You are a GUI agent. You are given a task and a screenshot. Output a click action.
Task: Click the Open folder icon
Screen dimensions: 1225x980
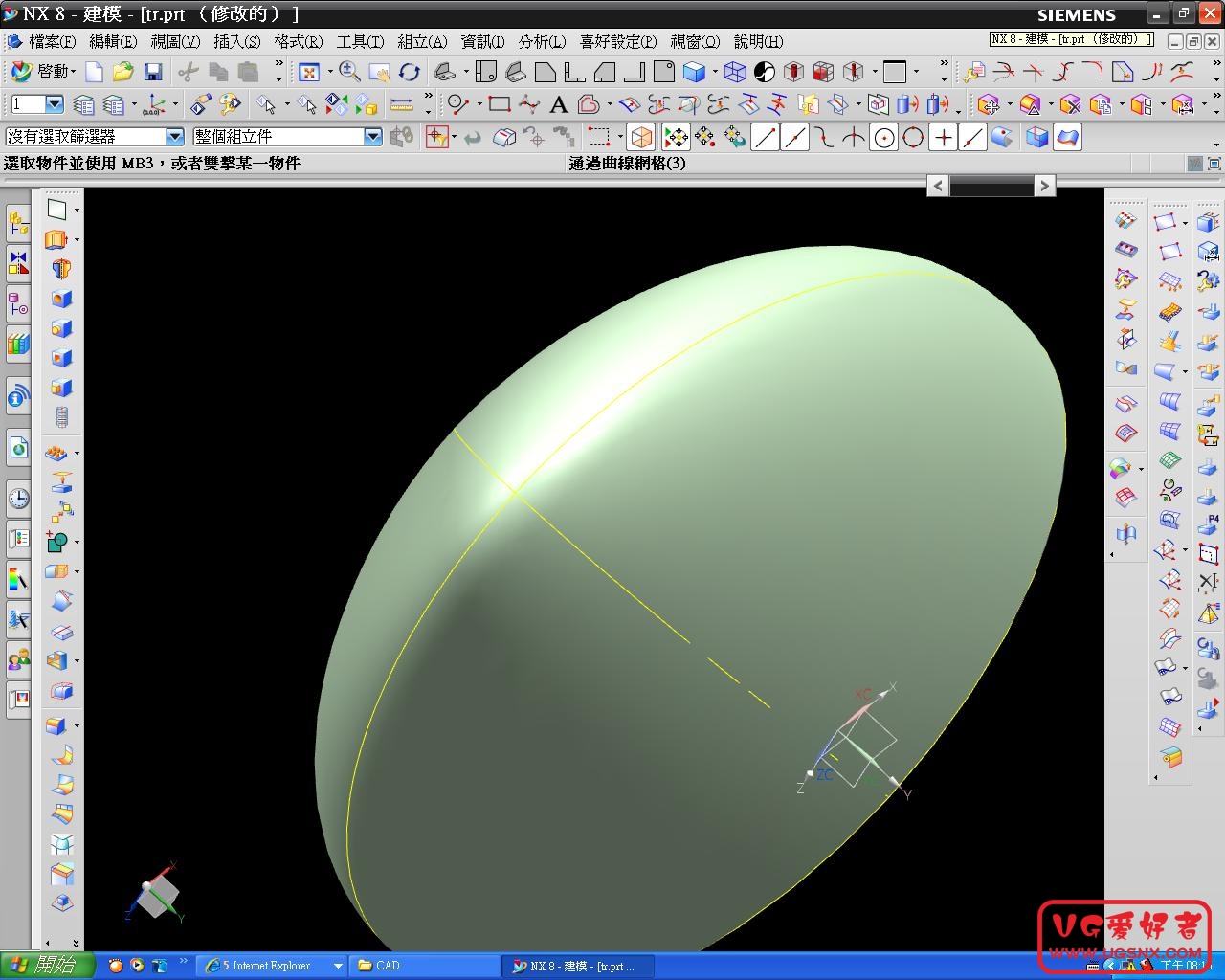coord(122,72)
